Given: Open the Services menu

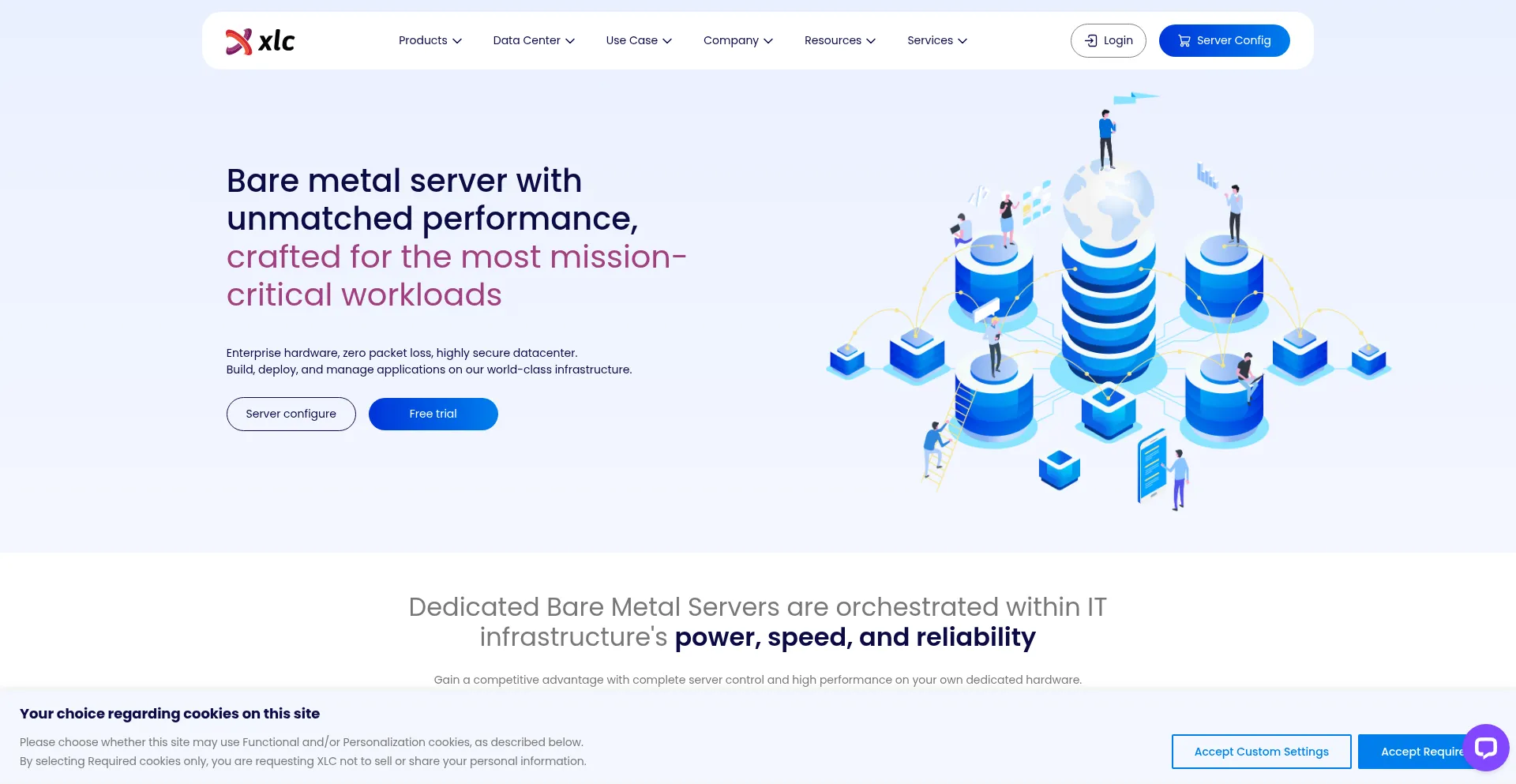Looking at the screenshot, I should pos(936,41).
